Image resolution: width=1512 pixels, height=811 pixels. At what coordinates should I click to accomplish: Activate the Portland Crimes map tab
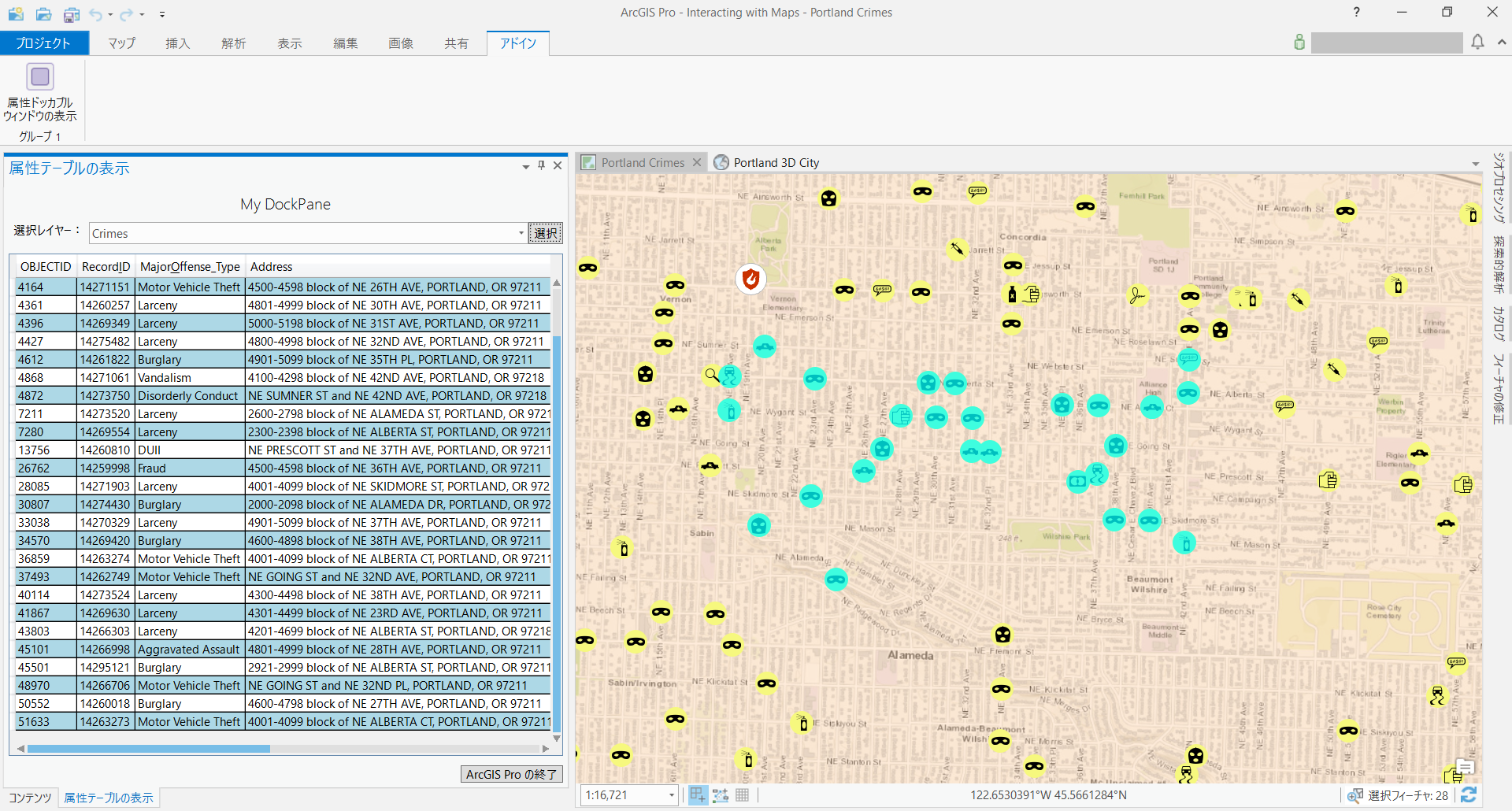pos(643,163)
